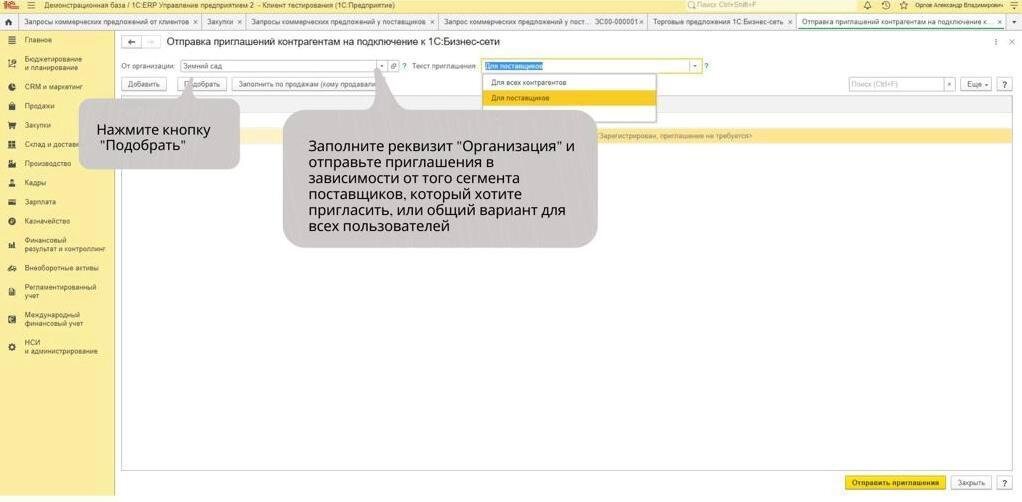Click the Подобрать button
This screenshot has height=502, width=1022.
click(x=202, y=85)
